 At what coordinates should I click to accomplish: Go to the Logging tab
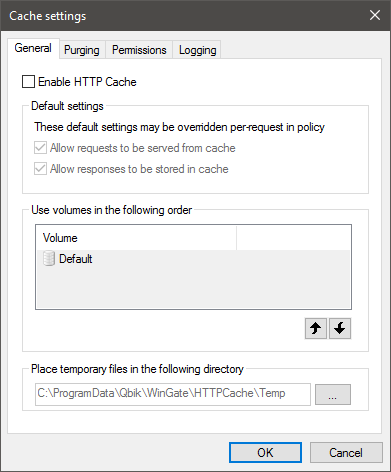tap(197, 50)
